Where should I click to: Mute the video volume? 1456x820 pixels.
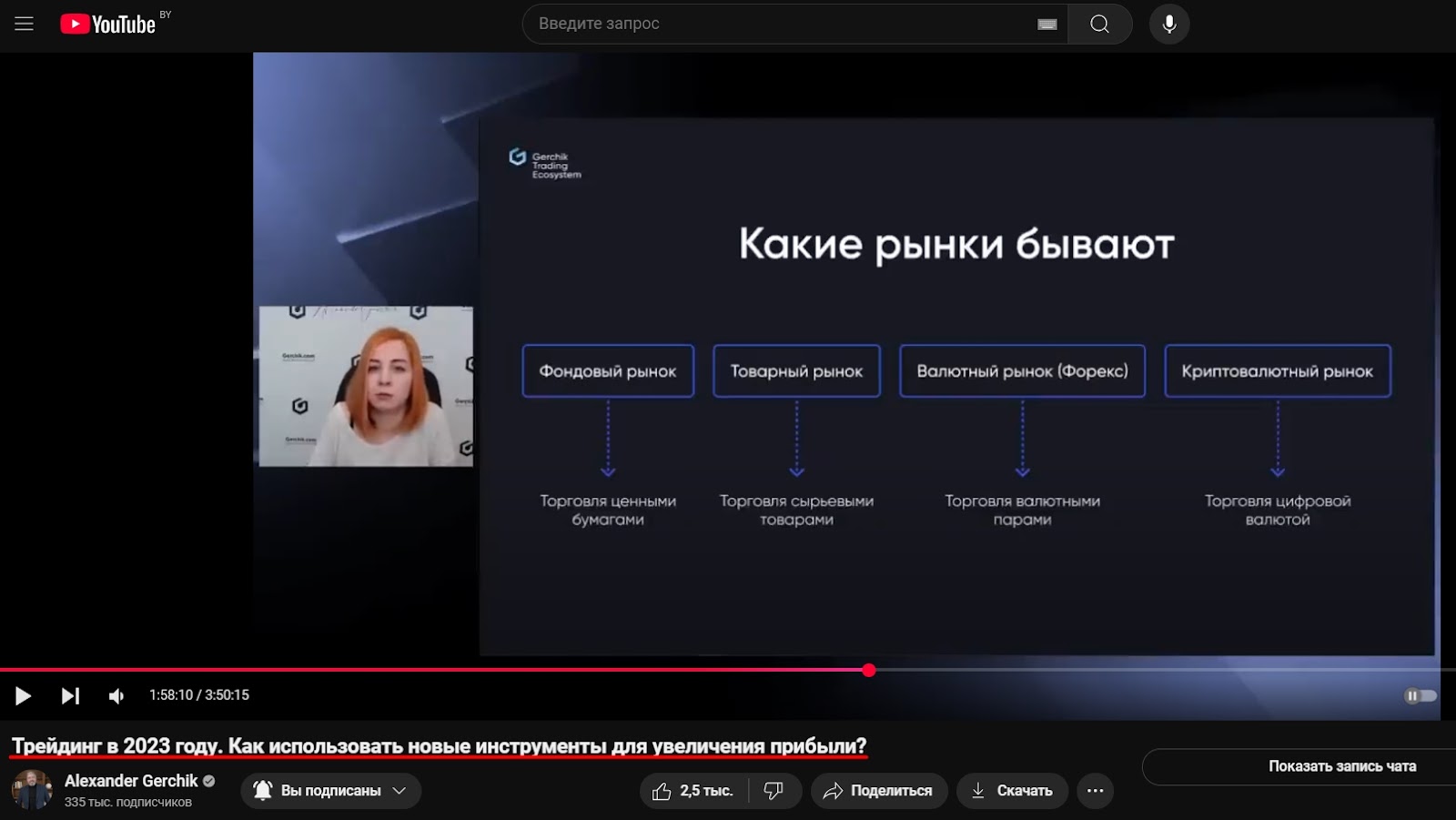coord(116,695)
